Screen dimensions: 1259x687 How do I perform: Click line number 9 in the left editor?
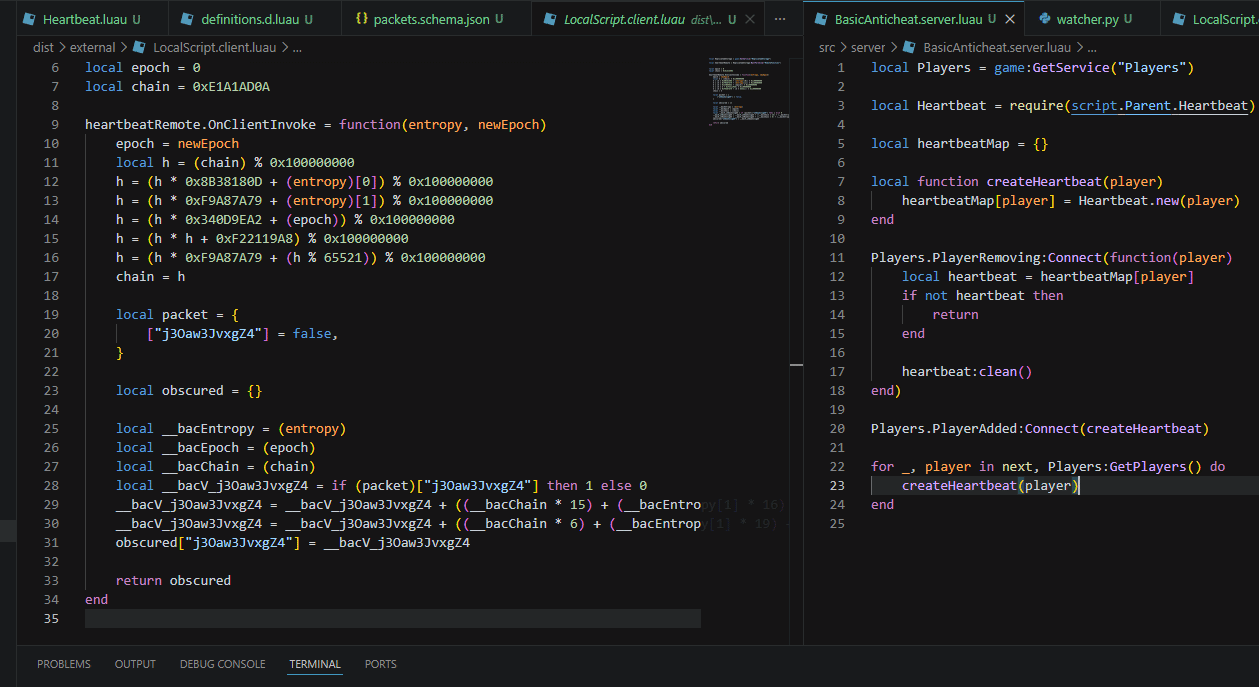[x=55, y=124]
